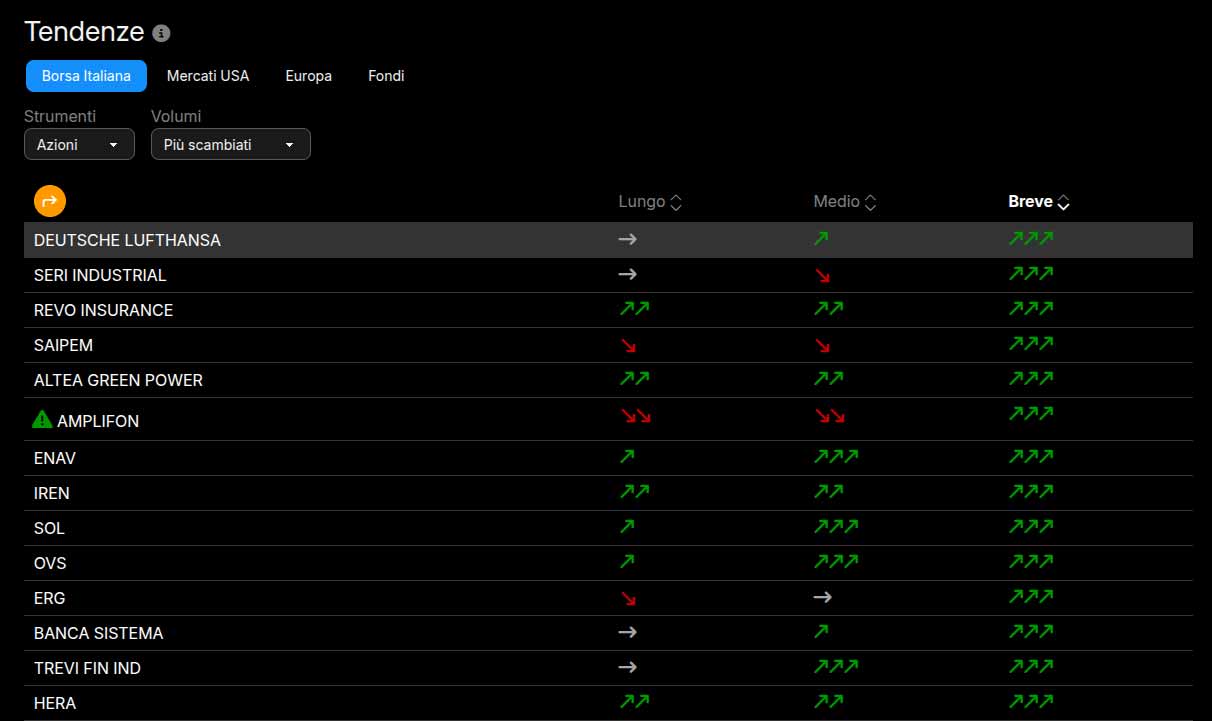Click SOL Lungo single green arrow

pos(627,526)
